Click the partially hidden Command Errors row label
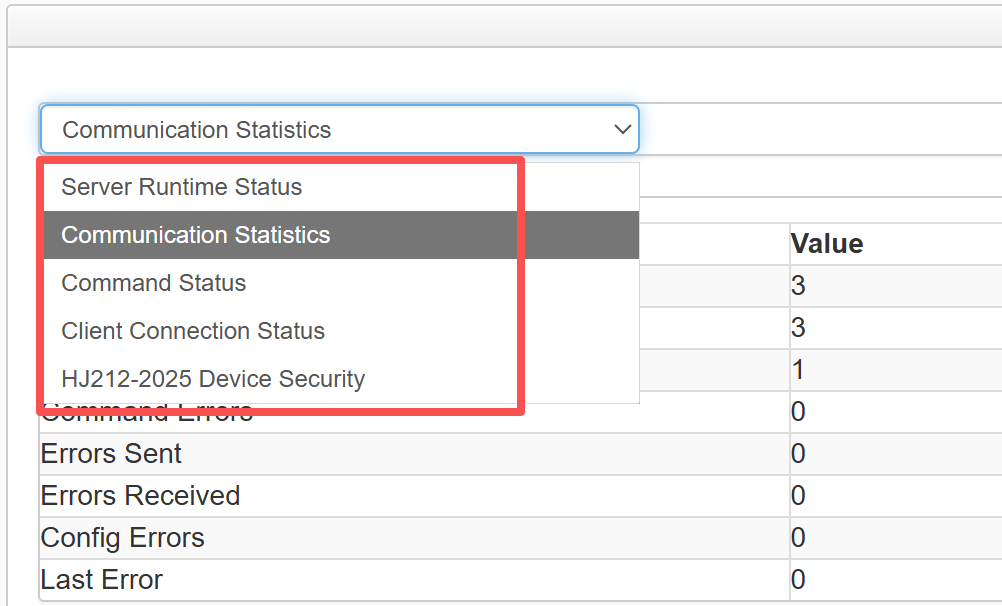Viewport: 1002px width, 606px height. pyautogui.click(x=147, y=414)
